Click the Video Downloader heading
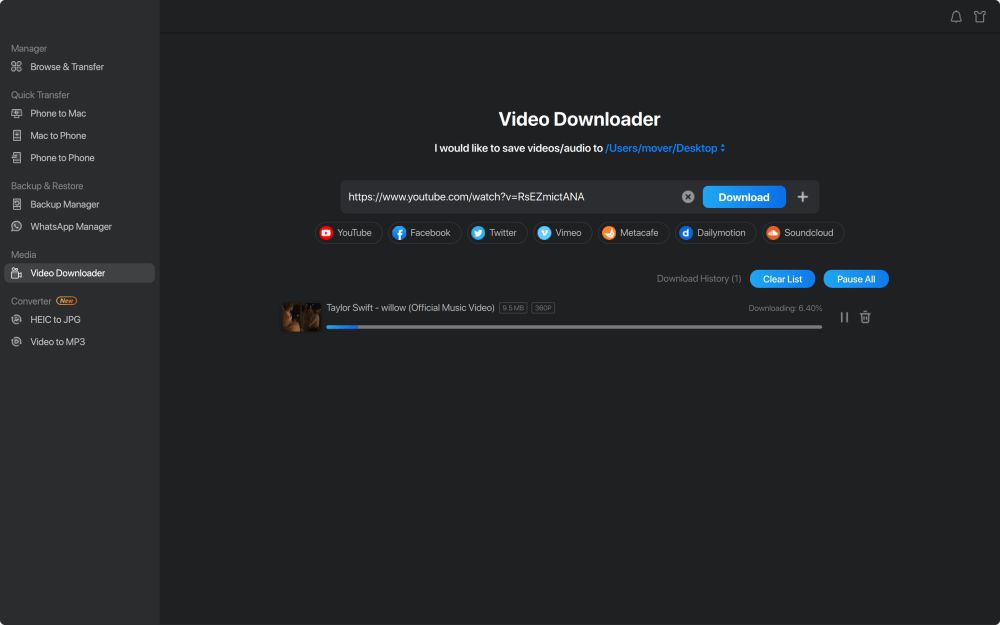The height and width of the screenshot is (625, 1000). coord(579,119)
